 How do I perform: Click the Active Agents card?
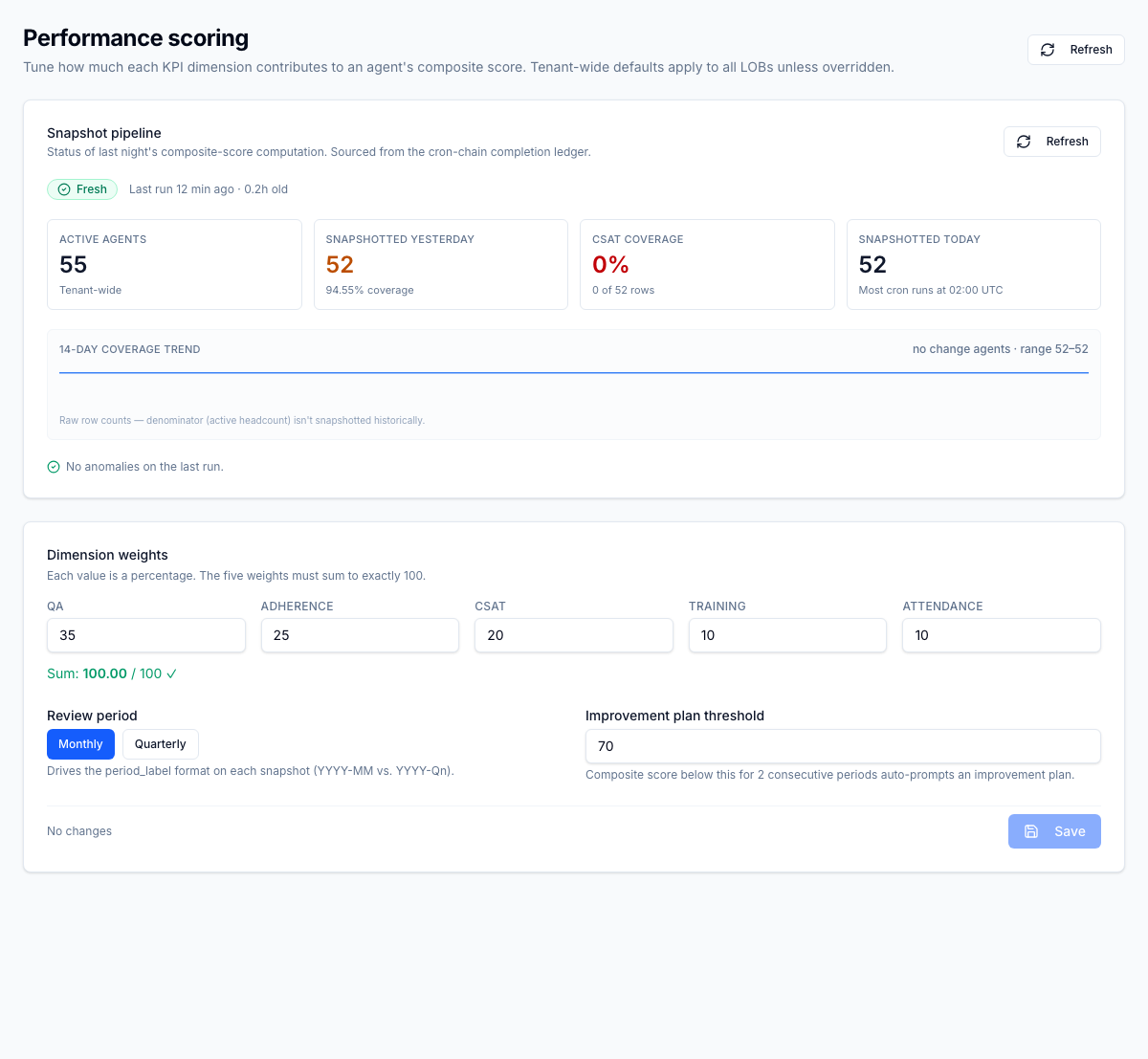[x=174, y=264]
